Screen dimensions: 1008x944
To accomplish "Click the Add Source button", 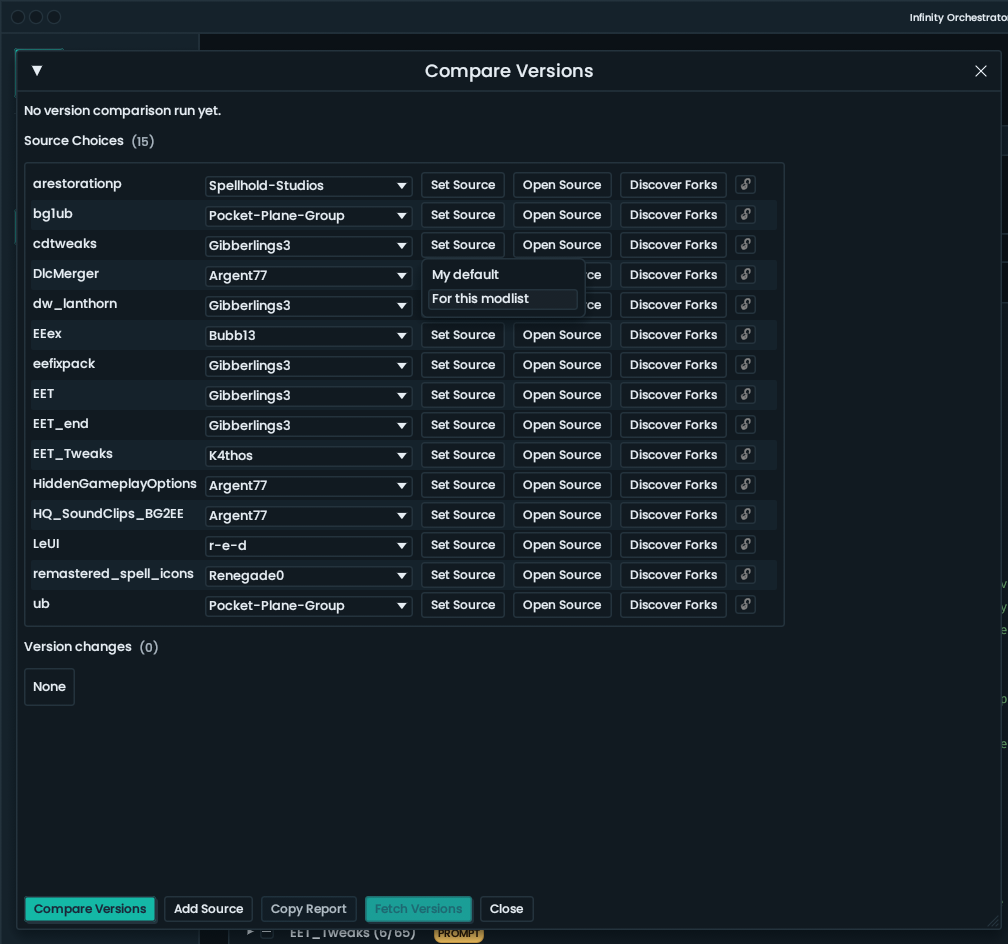I will tap(208, 909).
